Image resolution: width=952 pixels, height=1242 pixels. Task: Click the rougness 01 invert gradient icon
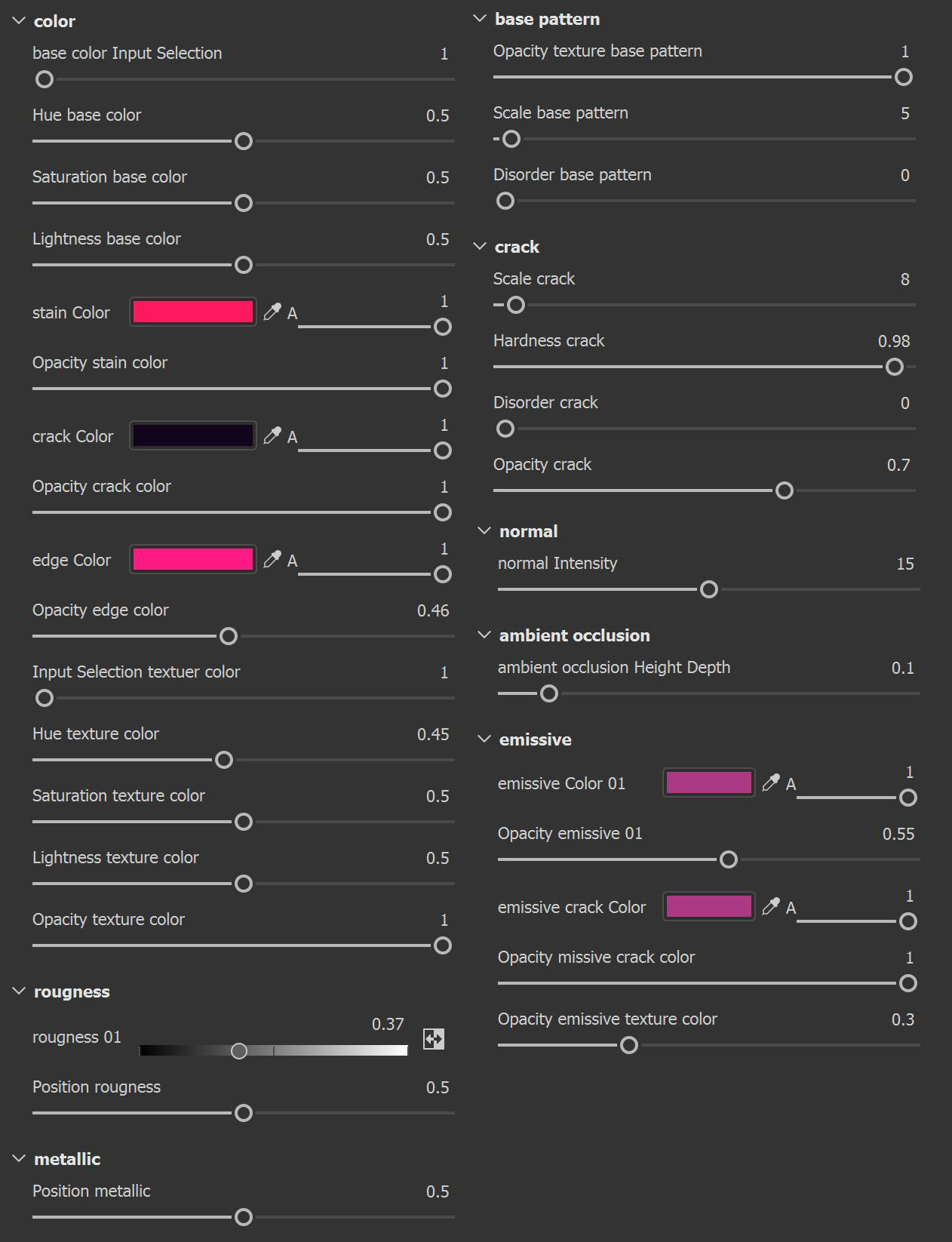coord(434,1039)
